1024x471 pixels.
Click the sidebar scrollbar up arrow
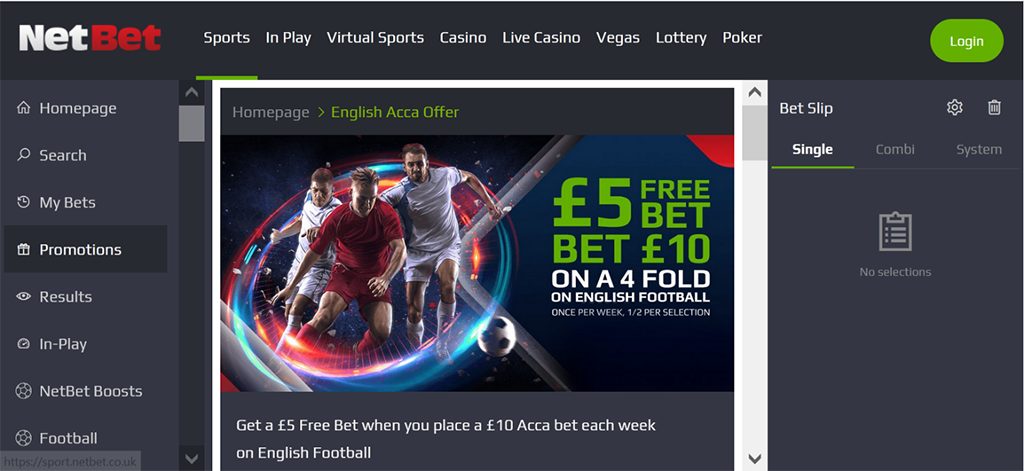point(191,93)
